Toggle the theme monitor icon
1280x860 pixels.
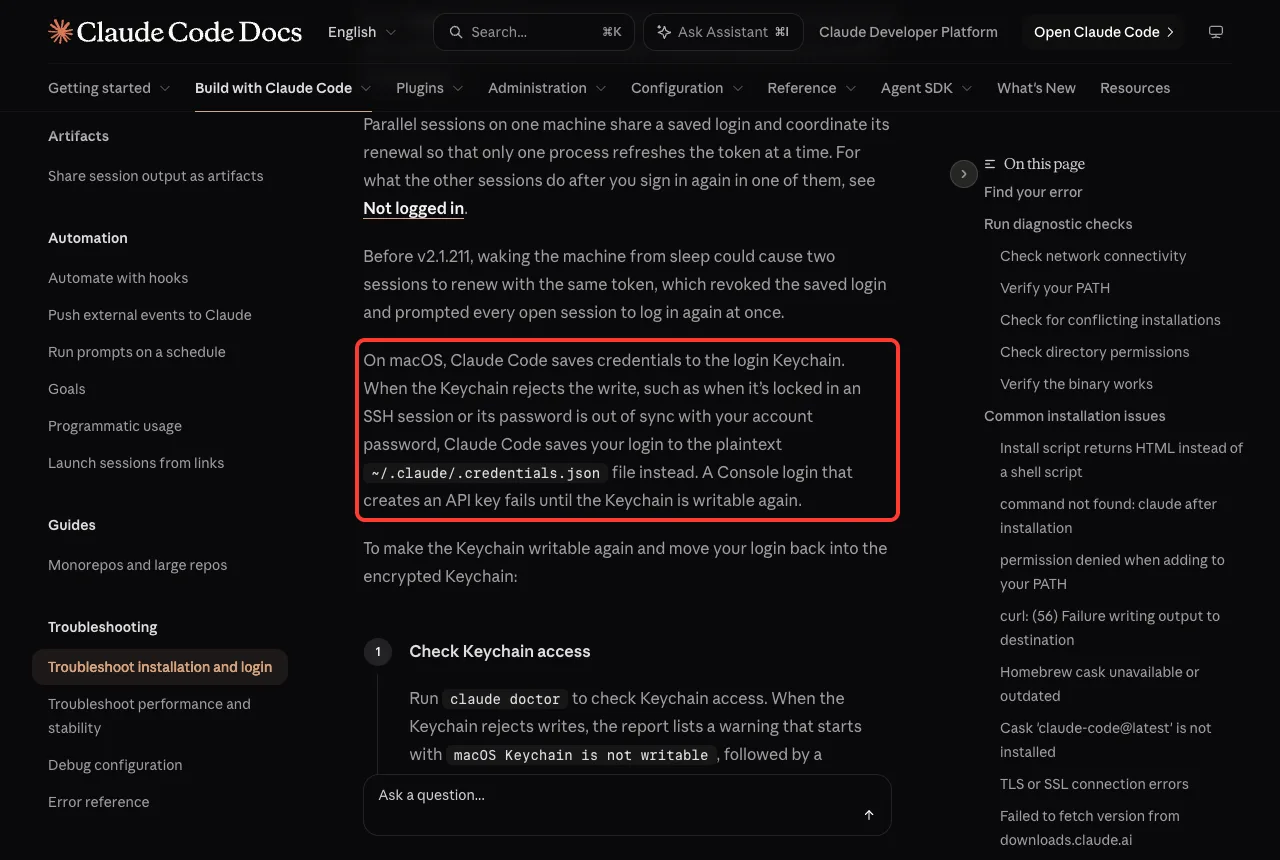coord(1216,32)
